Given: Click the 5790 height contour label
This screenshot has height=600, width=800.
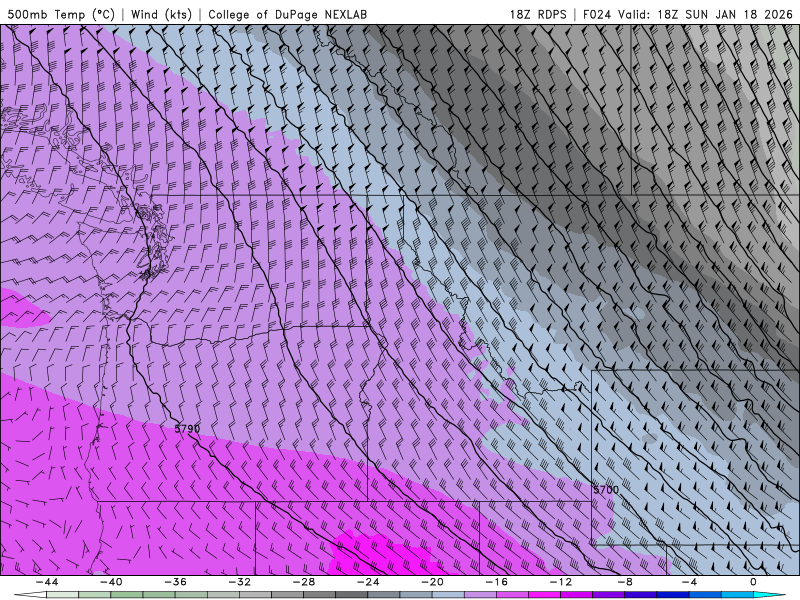Looking at the screenshot, I should (x=187, y=429).
